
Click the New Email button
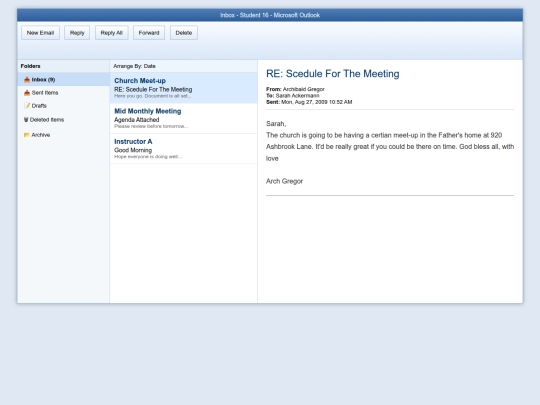point(40,33)
